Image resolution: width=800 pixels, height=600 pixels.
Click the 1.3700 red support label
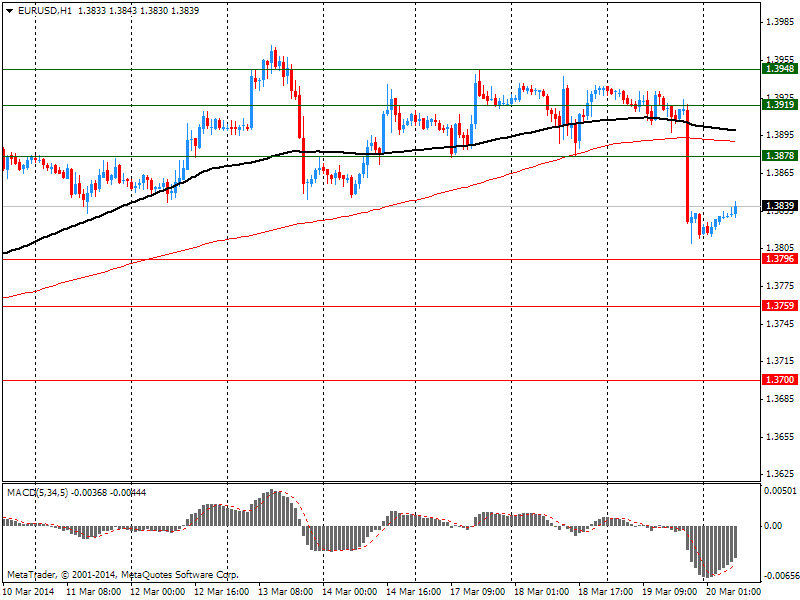pos(780,380)
